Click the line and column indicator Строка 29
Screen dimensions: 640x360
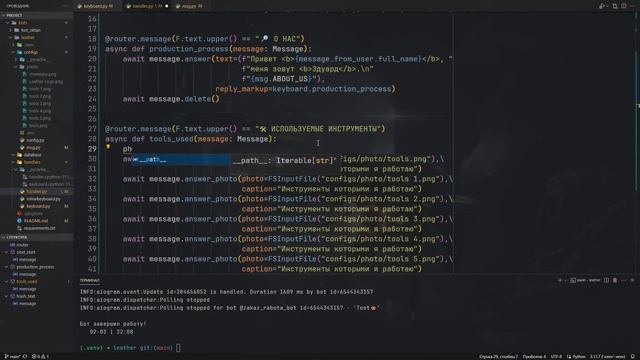tap(498, 357)
